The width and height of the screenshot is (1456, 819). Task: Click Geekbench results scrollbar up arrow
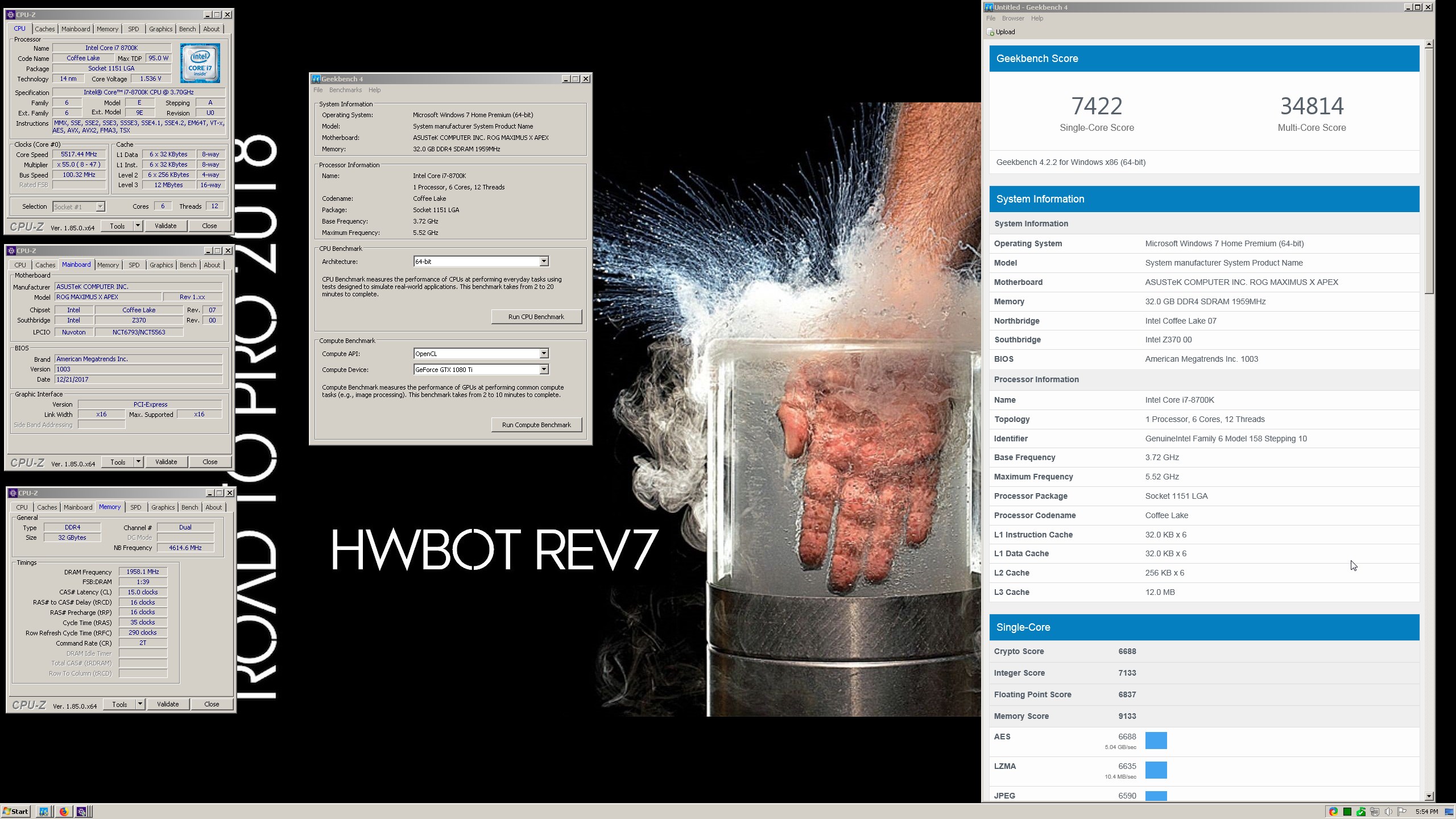[x=1429, y=44]
